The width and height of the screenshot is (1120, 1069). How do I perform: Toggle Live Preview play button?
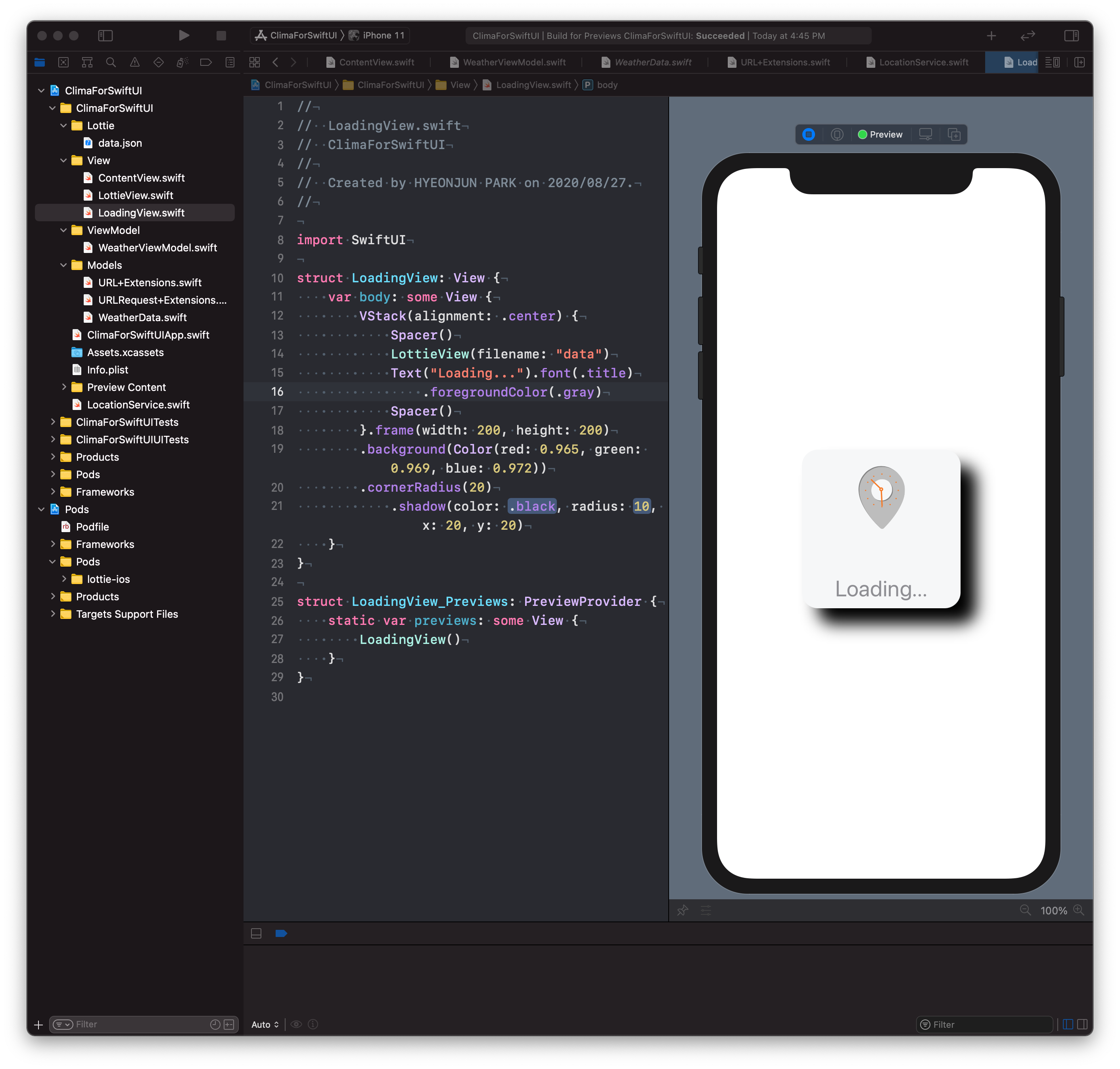pyautogui.click(x=808, y=134)
